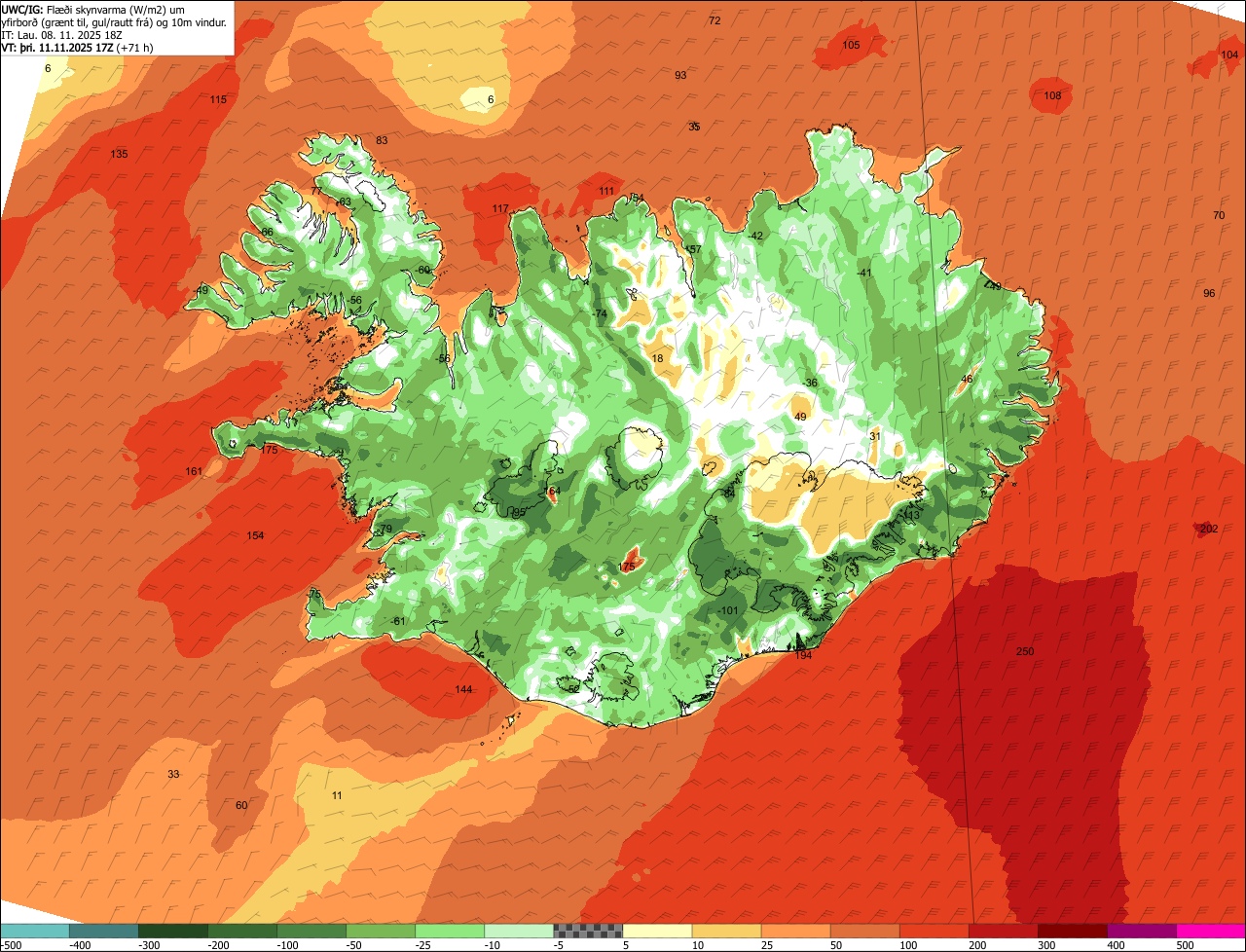Select the valid time line 'VT: þri. 11.11.2025 17Z'

[x=58, y=47]
